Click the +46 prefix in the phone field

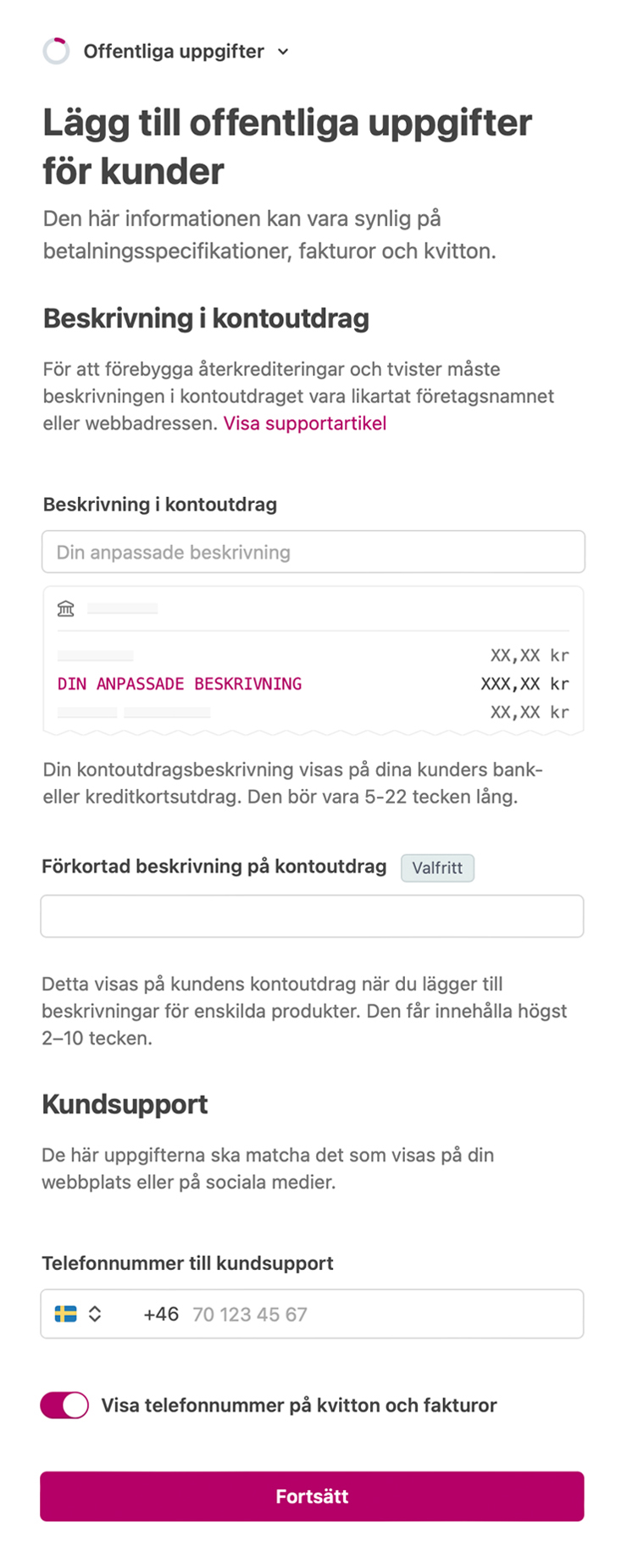pyautogui.click(x=160, y=1313)
